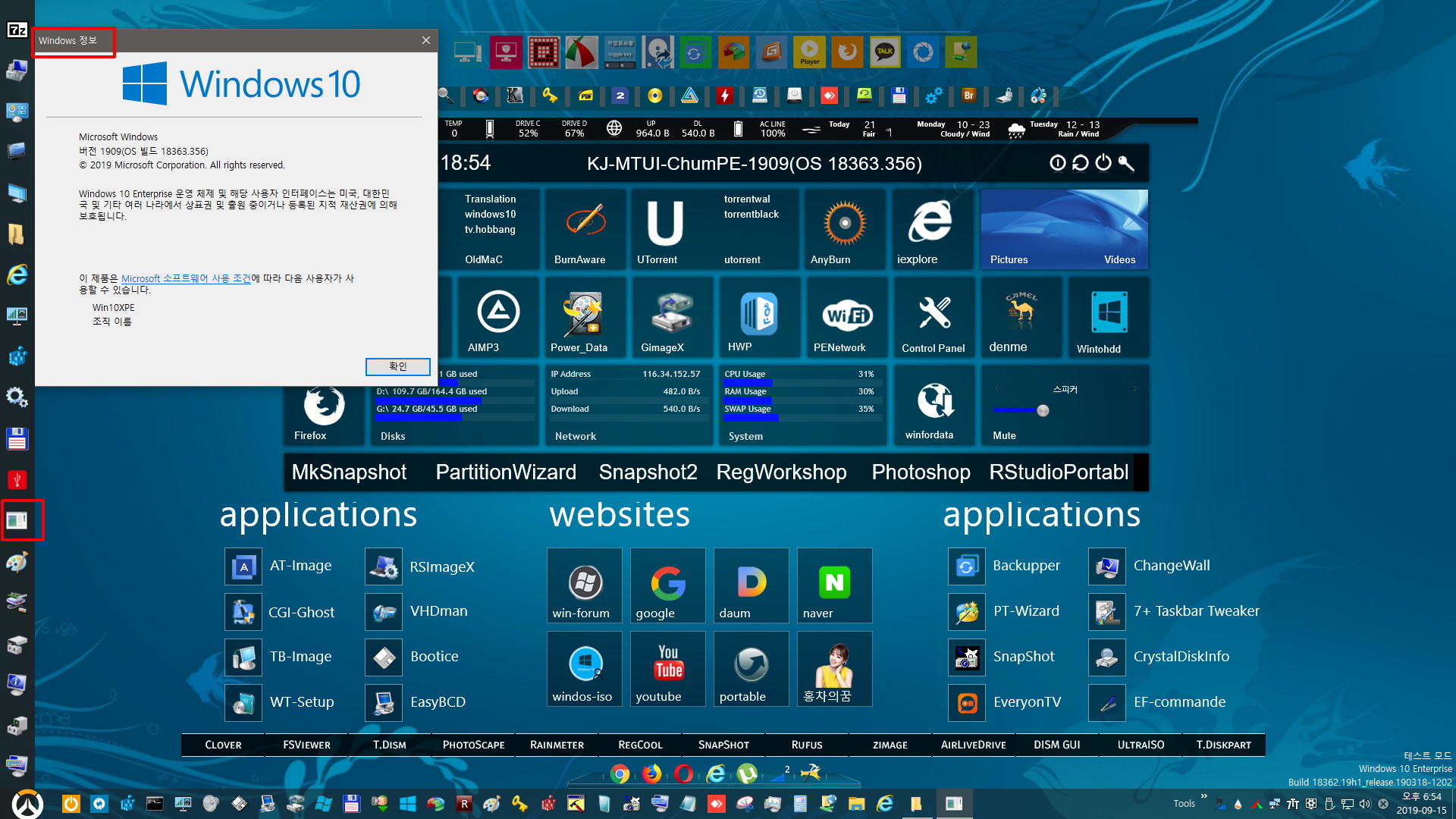Open the AnyBurn tile
This screenshot has width=1456, height=819.
pyautogui.click(x=844, y=229)
